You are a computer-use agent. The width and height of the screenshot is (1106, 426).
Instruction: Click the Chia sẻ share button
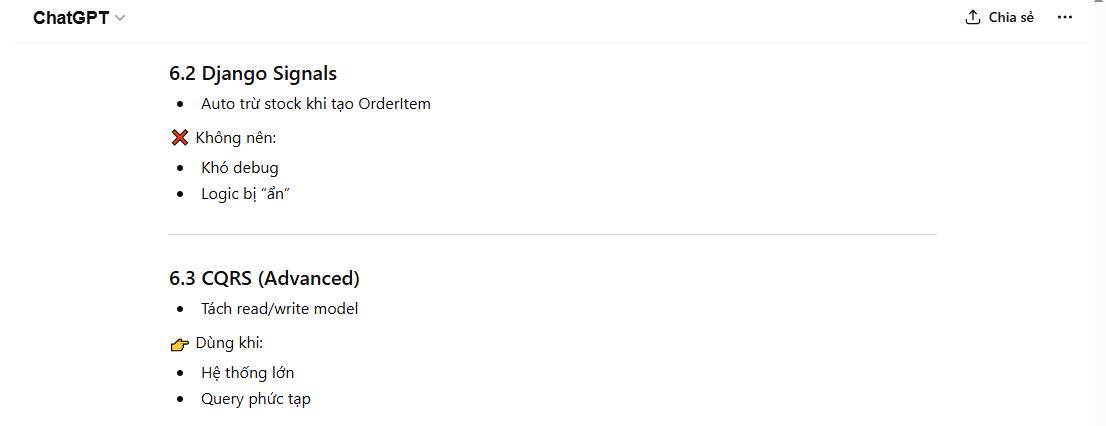(999, 17)
